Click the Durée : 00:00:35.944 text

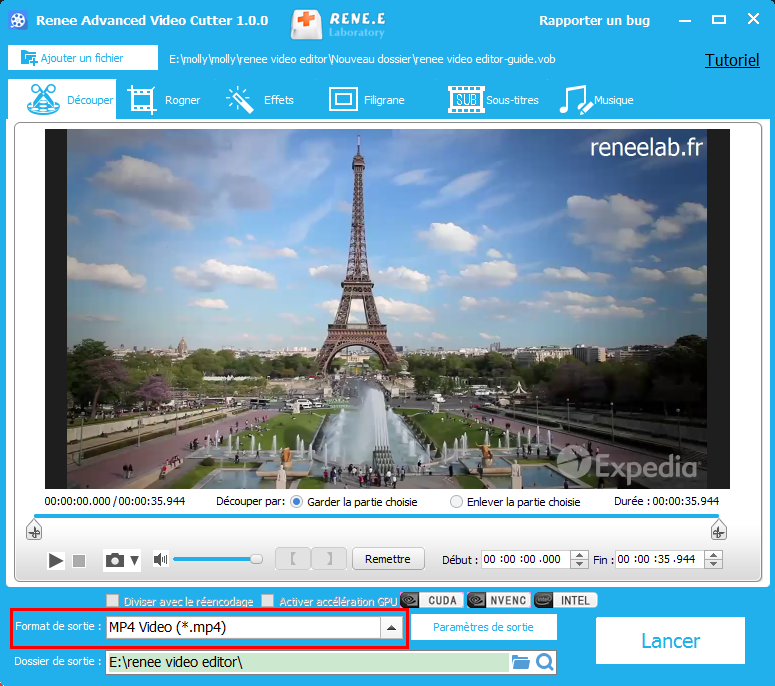point(666,501)
